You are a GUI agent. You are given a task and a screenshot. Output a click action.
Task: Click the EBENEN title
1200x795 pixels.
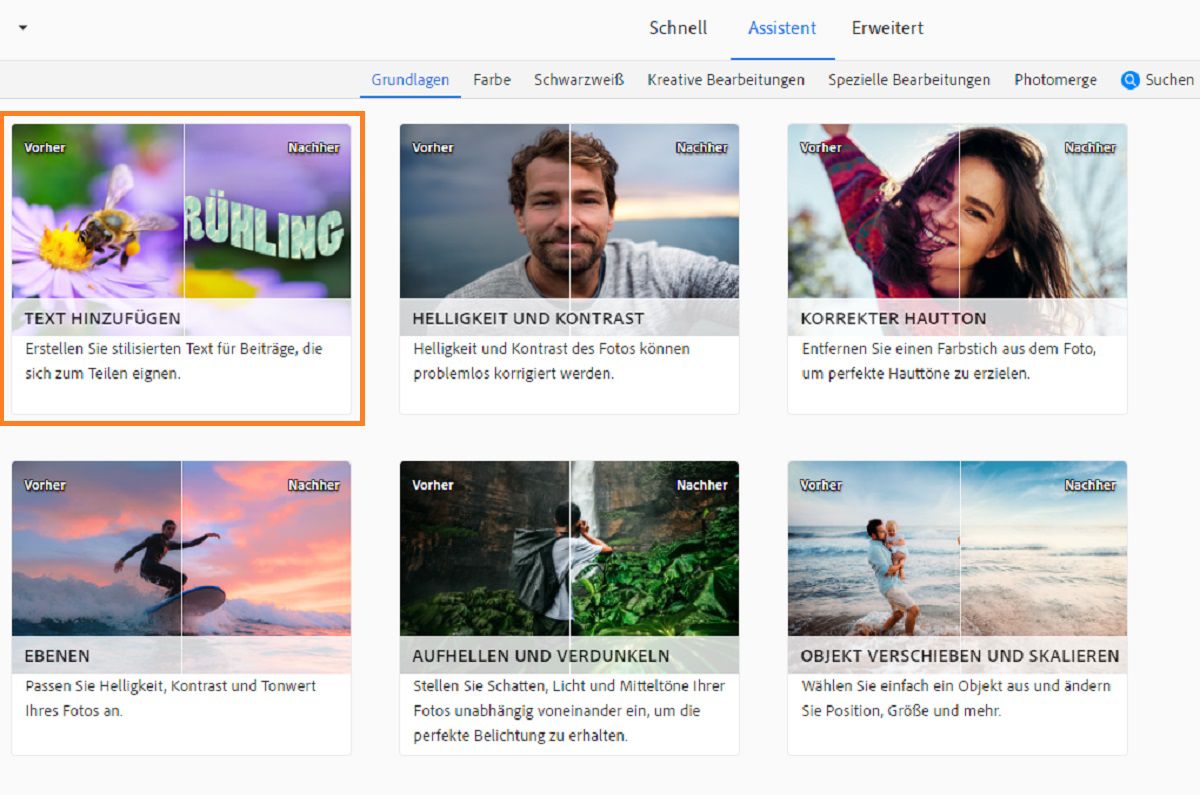(x=57, y=657)
